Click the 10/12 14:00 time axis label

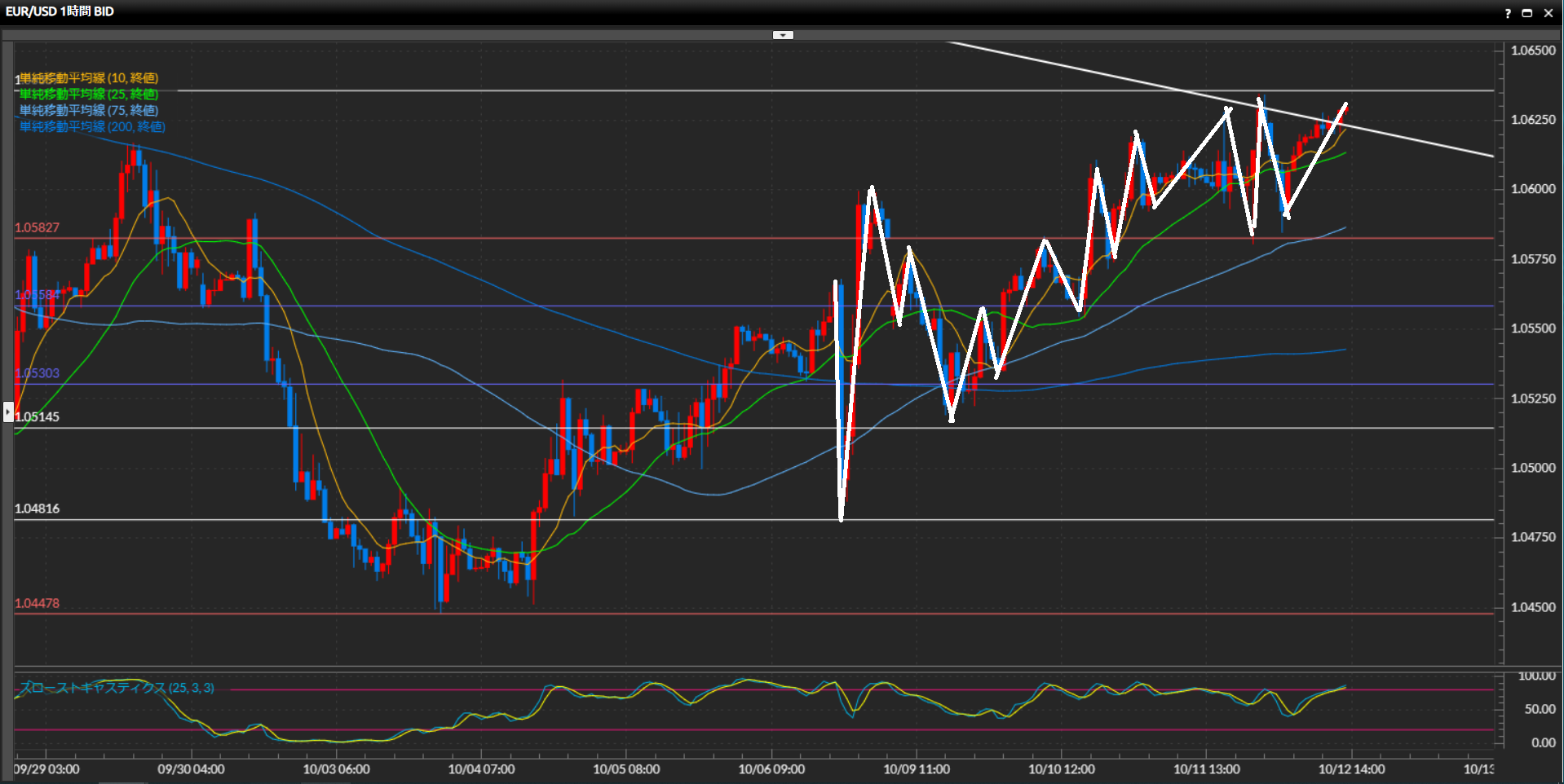(x=1351, y=769)
